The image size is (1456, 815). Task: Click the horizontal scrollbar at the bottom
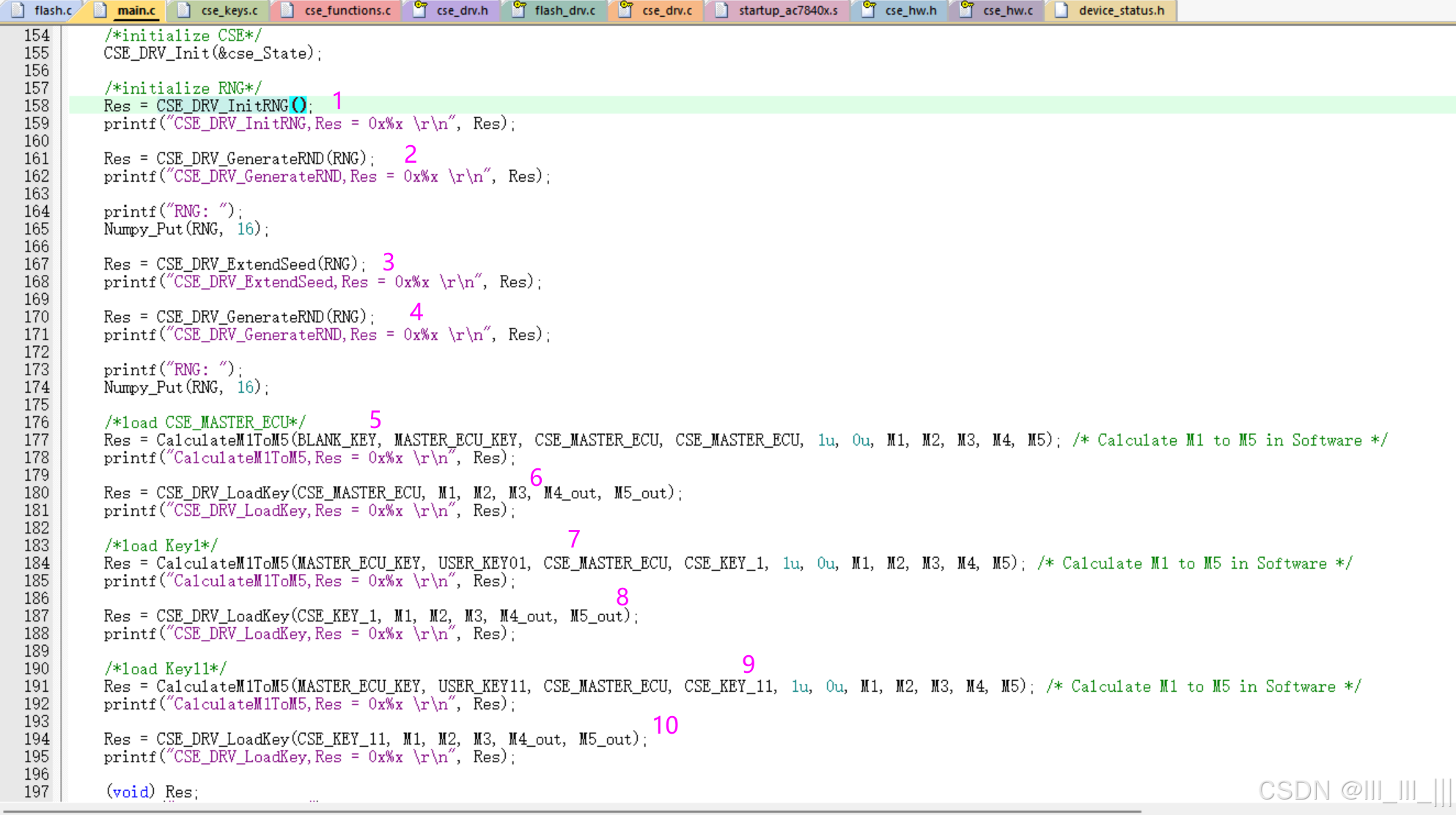[x=572, y=811]
